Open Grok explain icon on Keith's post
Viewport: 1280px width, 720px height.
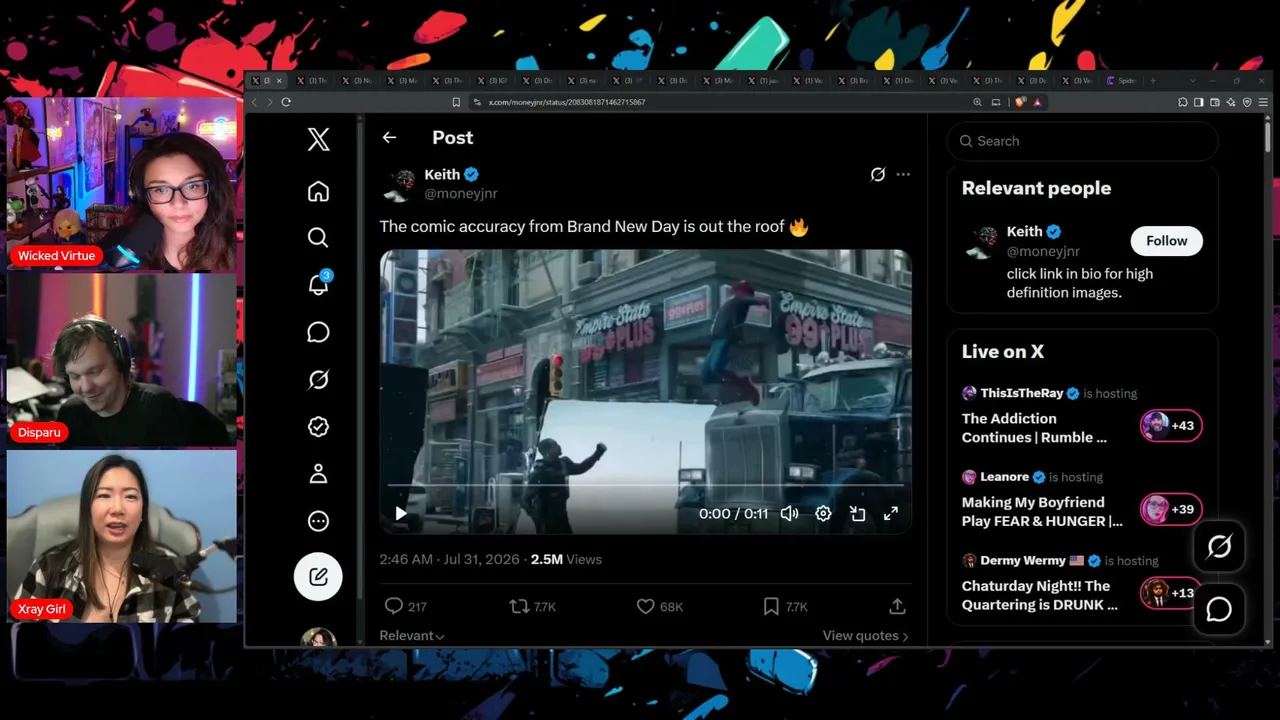pyautogui.click(x=877, y=174)
